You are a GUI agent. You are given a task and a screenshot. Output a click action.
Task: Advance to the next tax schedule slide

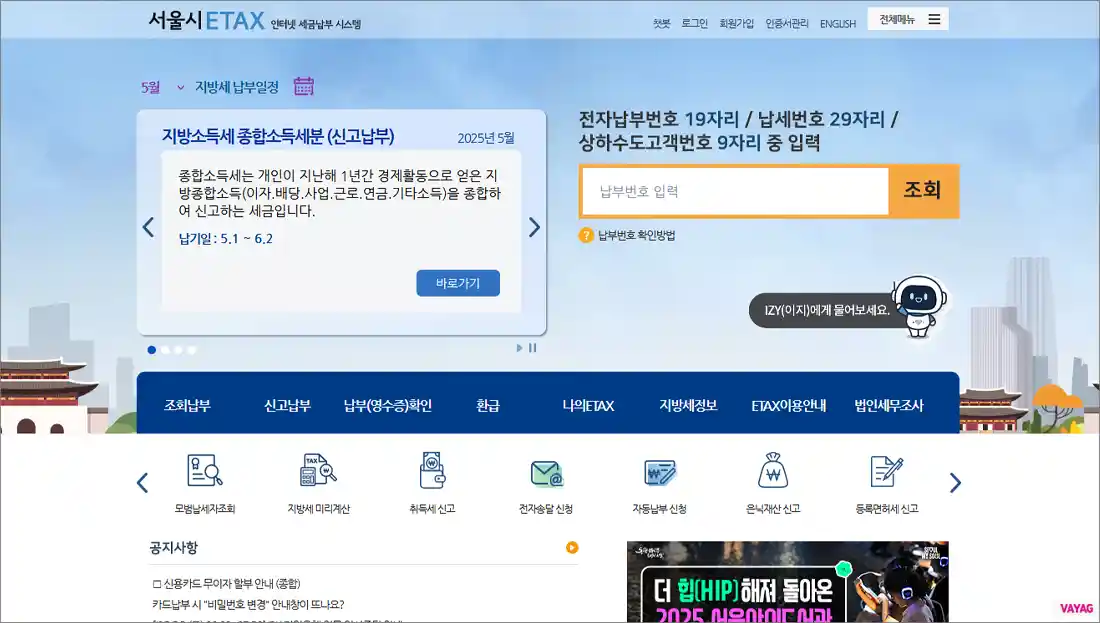(535, 227)
